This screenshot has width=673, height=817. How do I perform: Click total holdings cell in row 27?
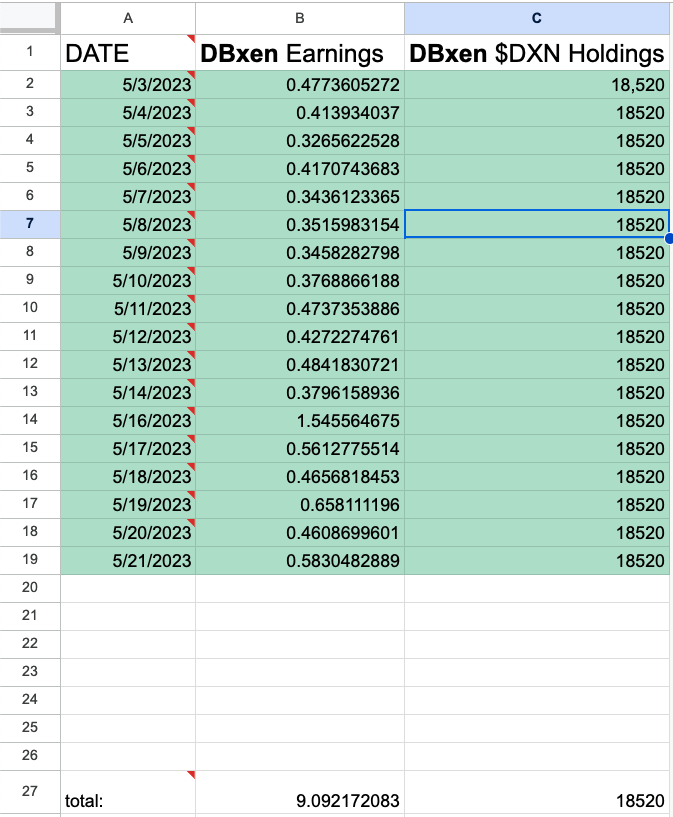coord(537,792)
